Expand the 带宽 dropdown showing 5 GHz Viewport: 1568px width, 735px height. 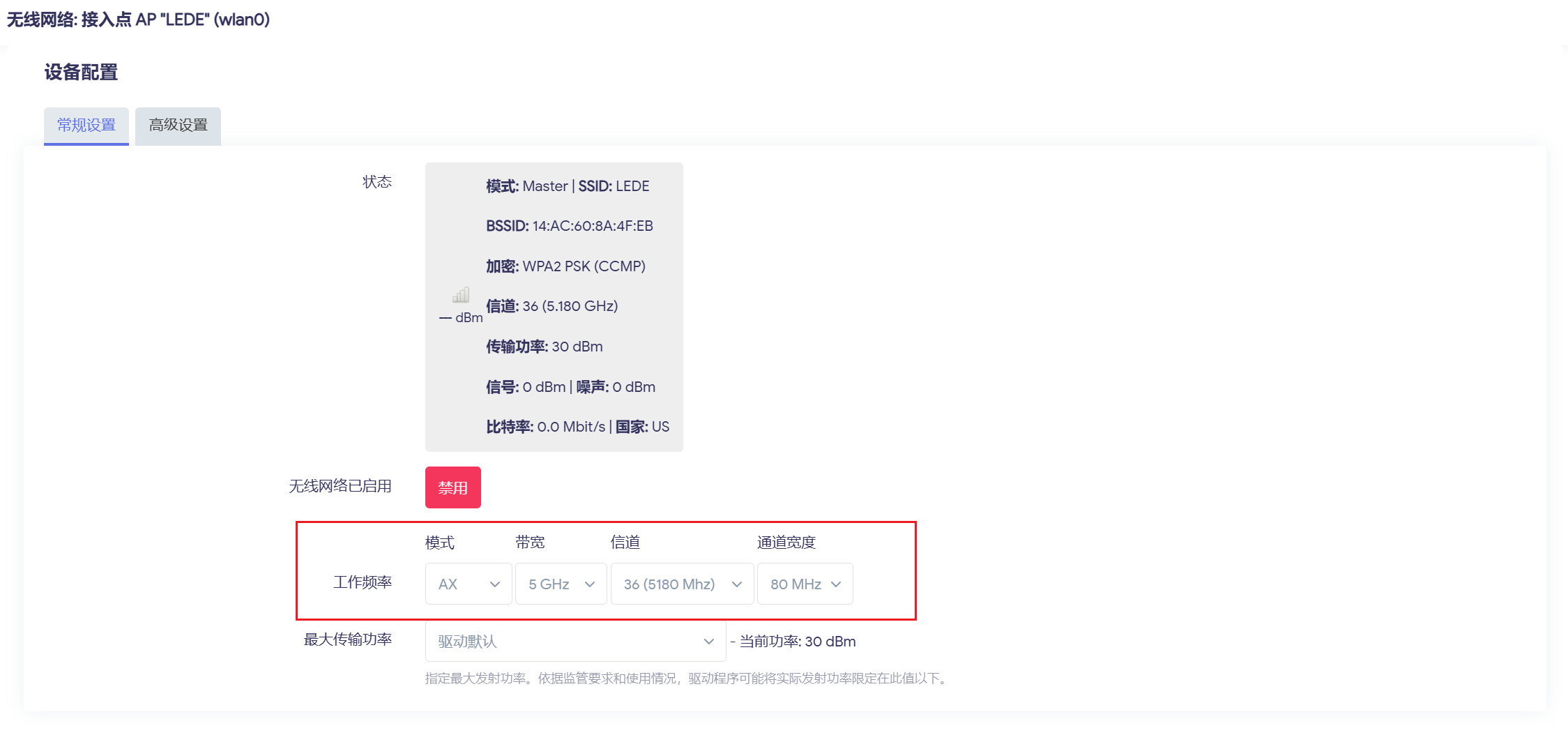(x=561, y=584)
